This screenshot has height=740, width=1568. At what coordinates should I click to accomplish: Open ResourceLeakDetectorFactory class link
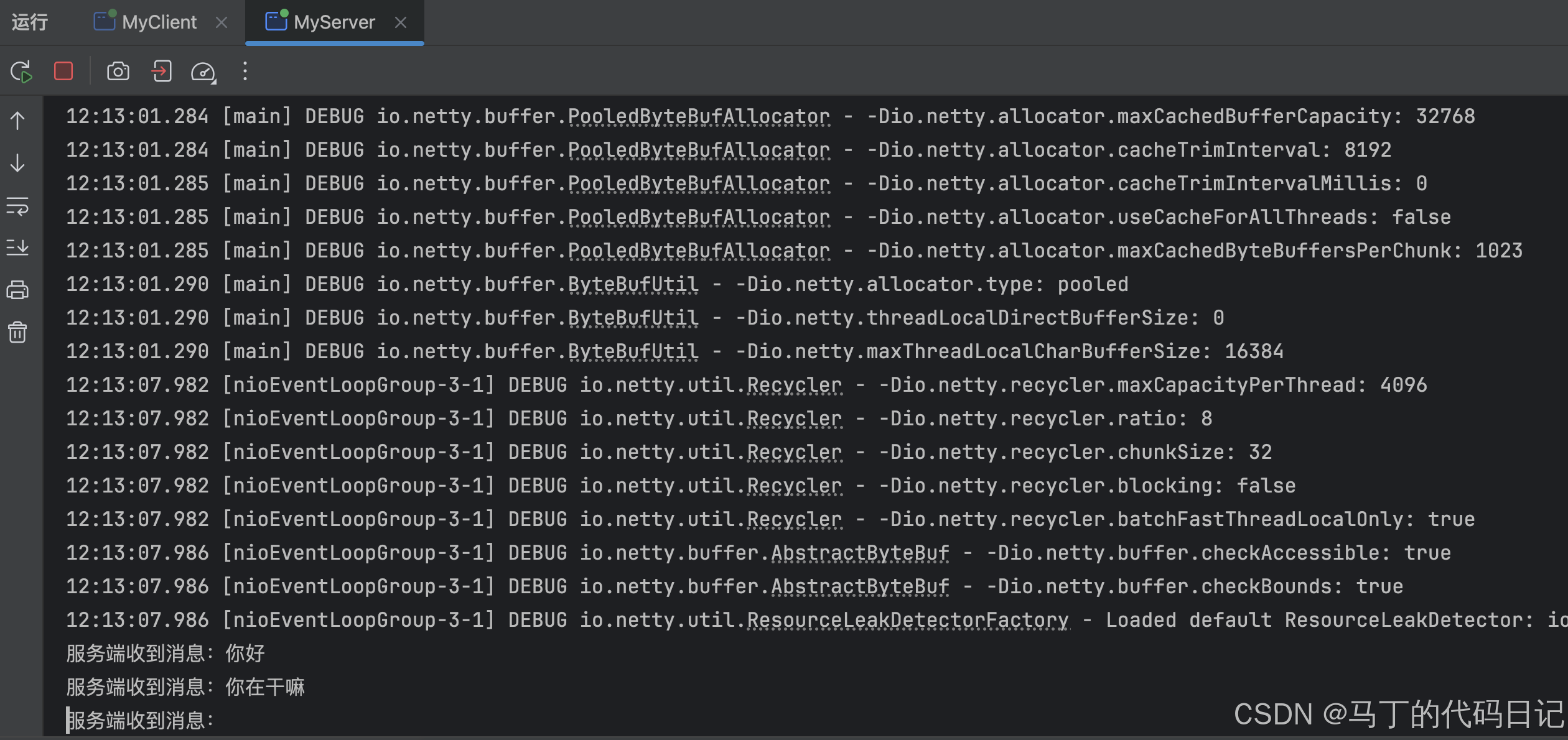(x=908, y=620)
